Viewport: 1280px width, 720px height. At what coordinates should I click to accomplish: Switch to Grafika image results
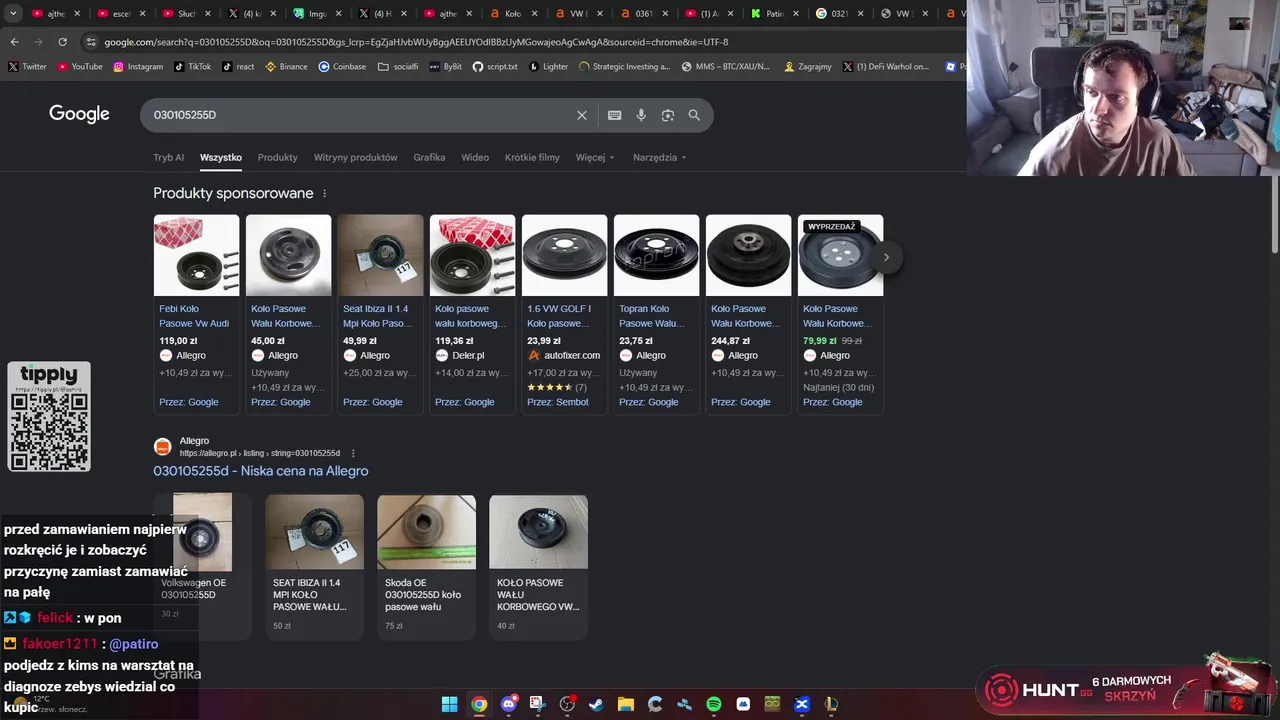[x=429, y=157]
